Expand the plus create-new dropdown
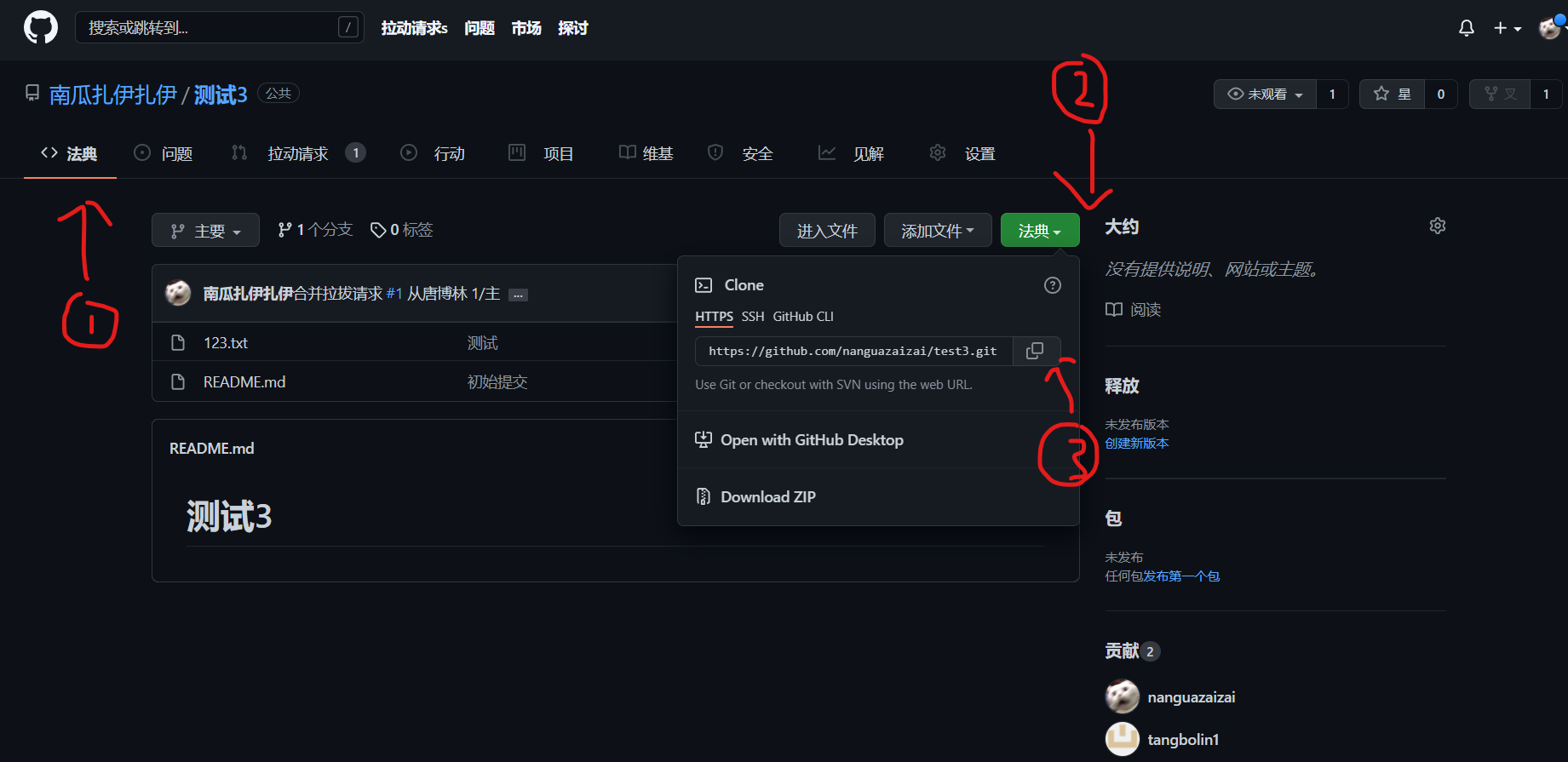1568x762 pixels. [1508, 28]
